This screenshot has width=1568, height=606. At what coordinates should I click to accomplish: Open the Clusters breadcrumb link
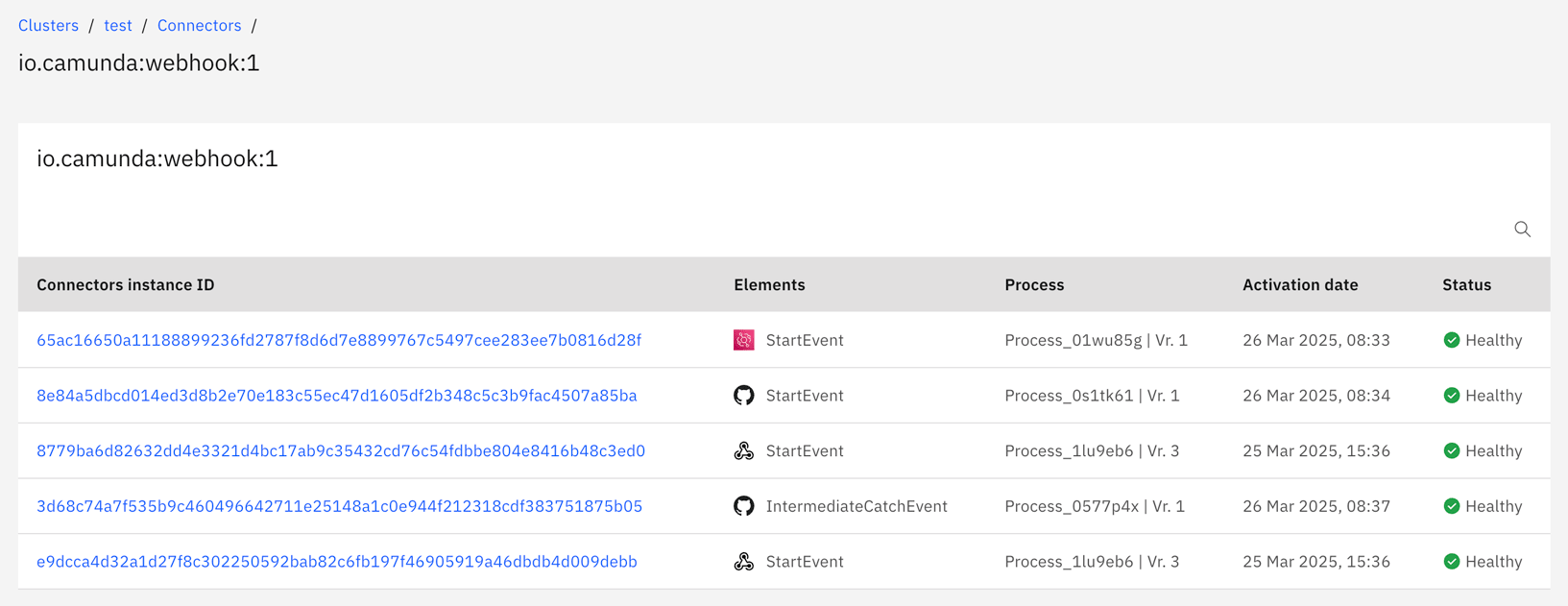tap(48, 25)
